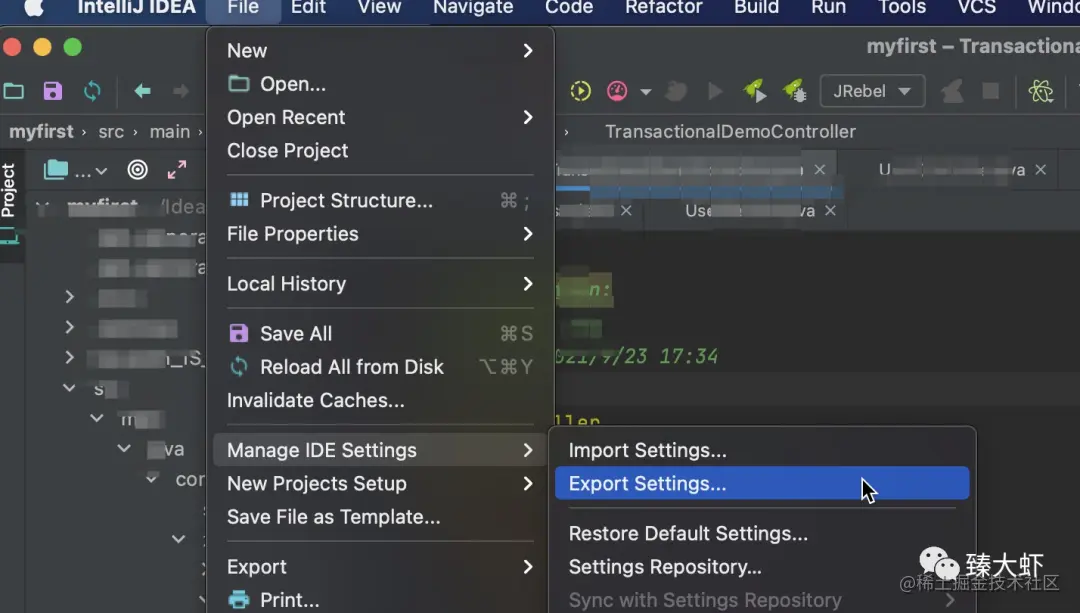Click the main breadcrumb
Screen dimensions: 1080x613
click(x=169, y=132)
